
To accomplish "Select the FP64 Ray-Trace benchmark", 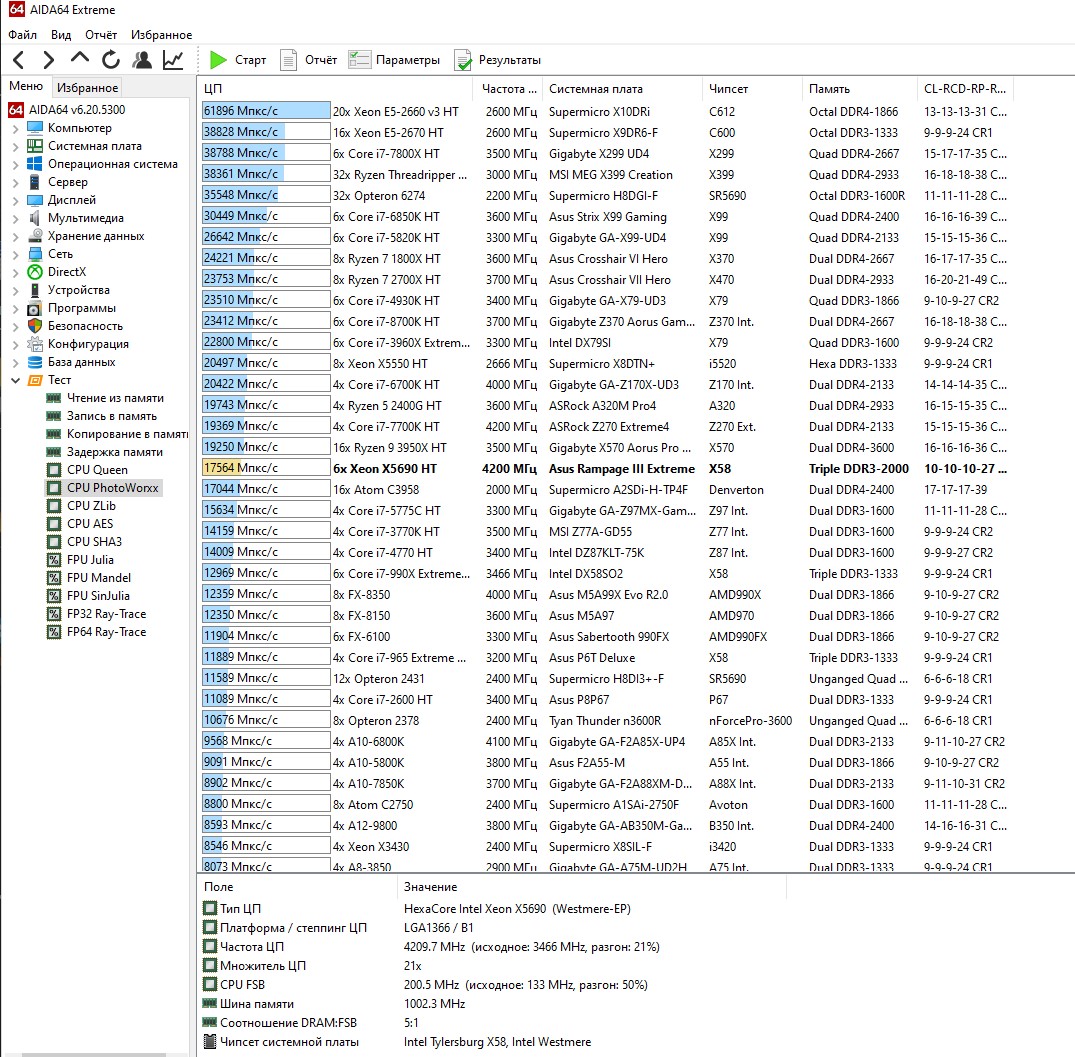I will [x=106, y=631].
